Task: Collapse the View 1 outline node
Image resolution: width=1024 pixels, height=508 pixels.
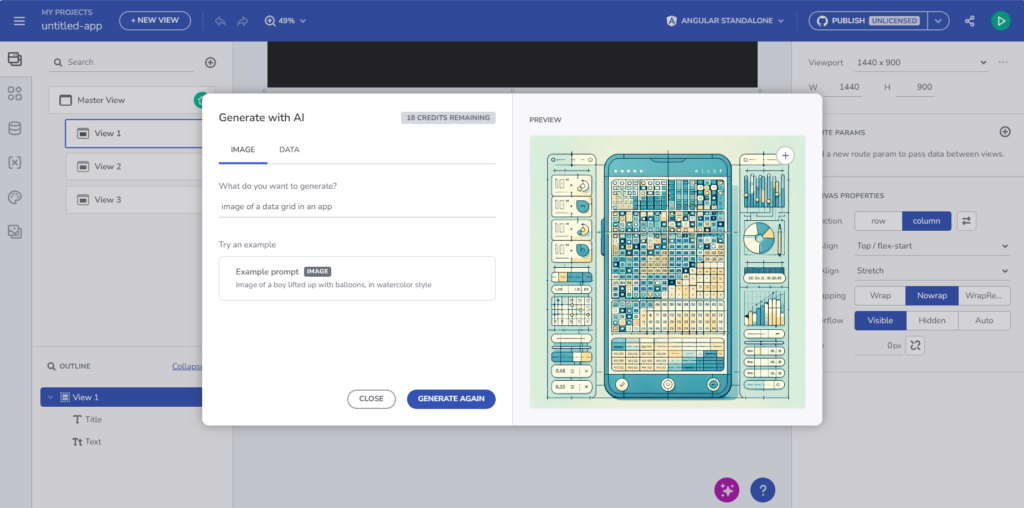Action: pyautogui.click(x=51, y=397)
